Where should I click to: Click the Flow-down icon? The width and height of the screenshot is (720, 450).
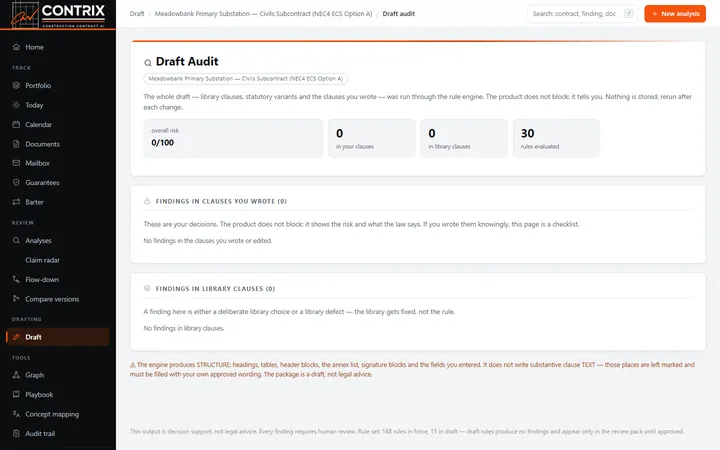click(x=16, y=279)
